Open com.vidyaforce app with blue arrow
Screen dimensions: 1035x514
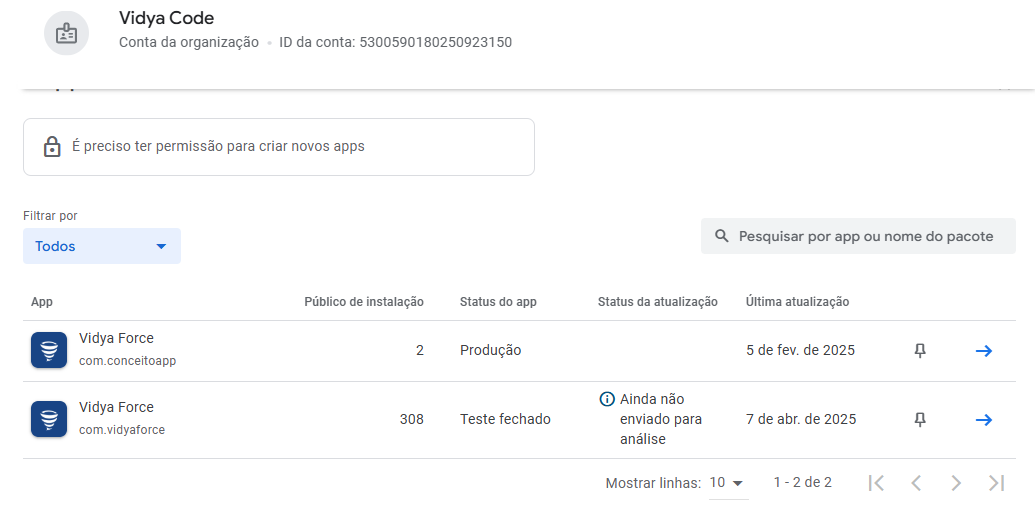[x=984, y=420]
